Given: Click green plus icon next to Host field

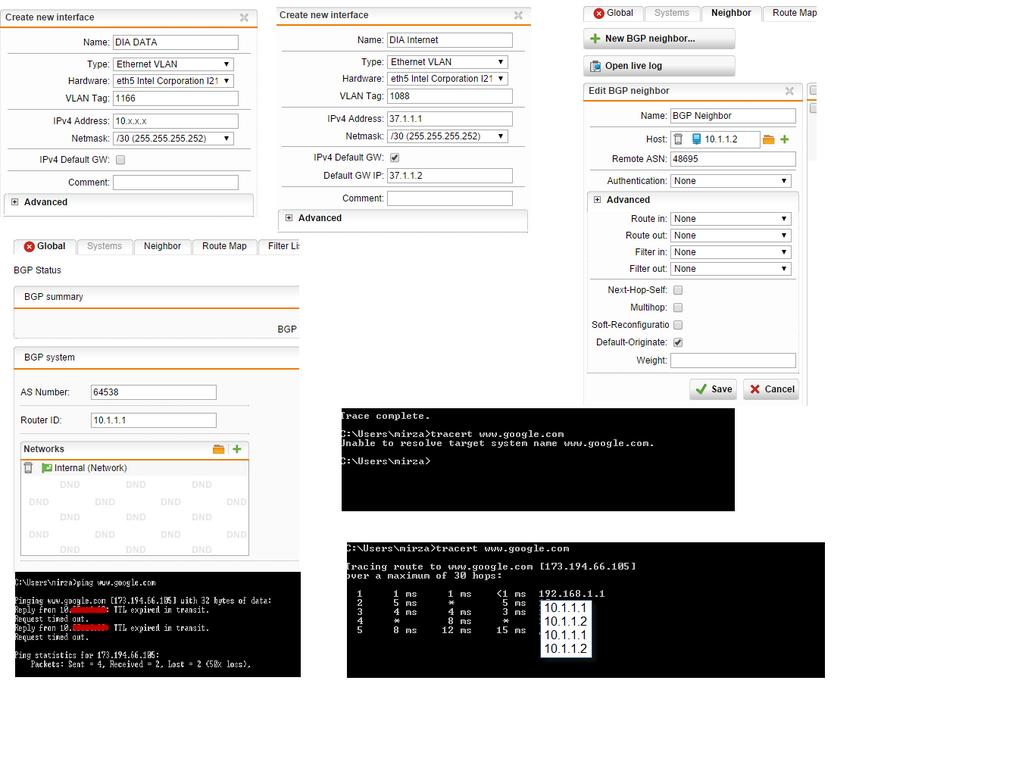Looking at the screenshot, I should (x=784, y=139).
